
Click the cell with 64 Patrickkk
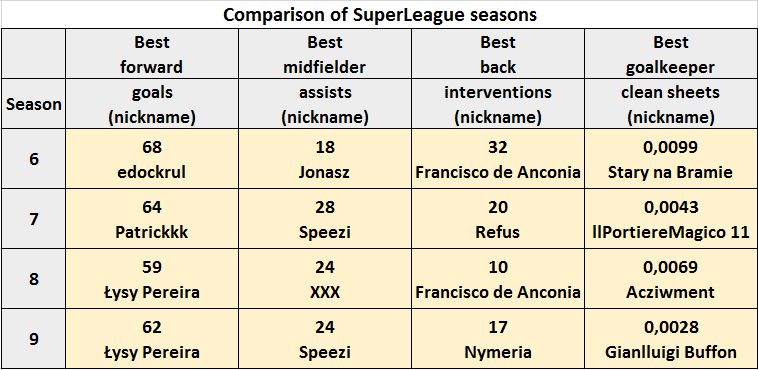pos(152,219)
